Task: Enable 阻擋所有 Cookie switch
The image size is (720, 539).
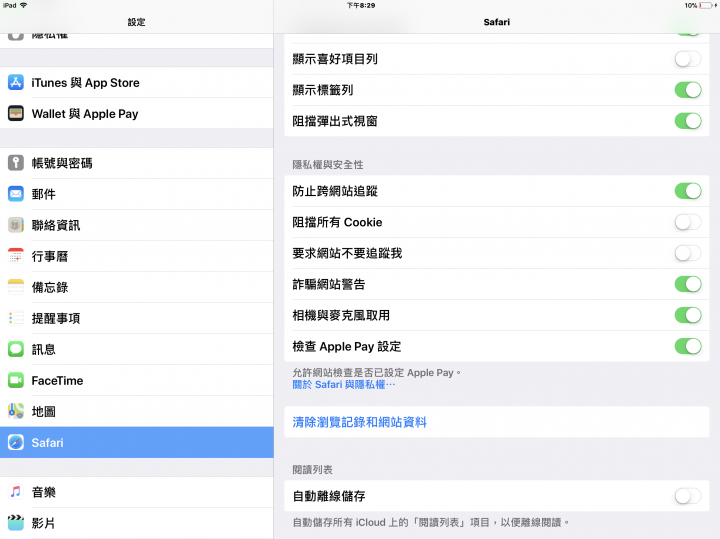Action: [x=688, y=222]
